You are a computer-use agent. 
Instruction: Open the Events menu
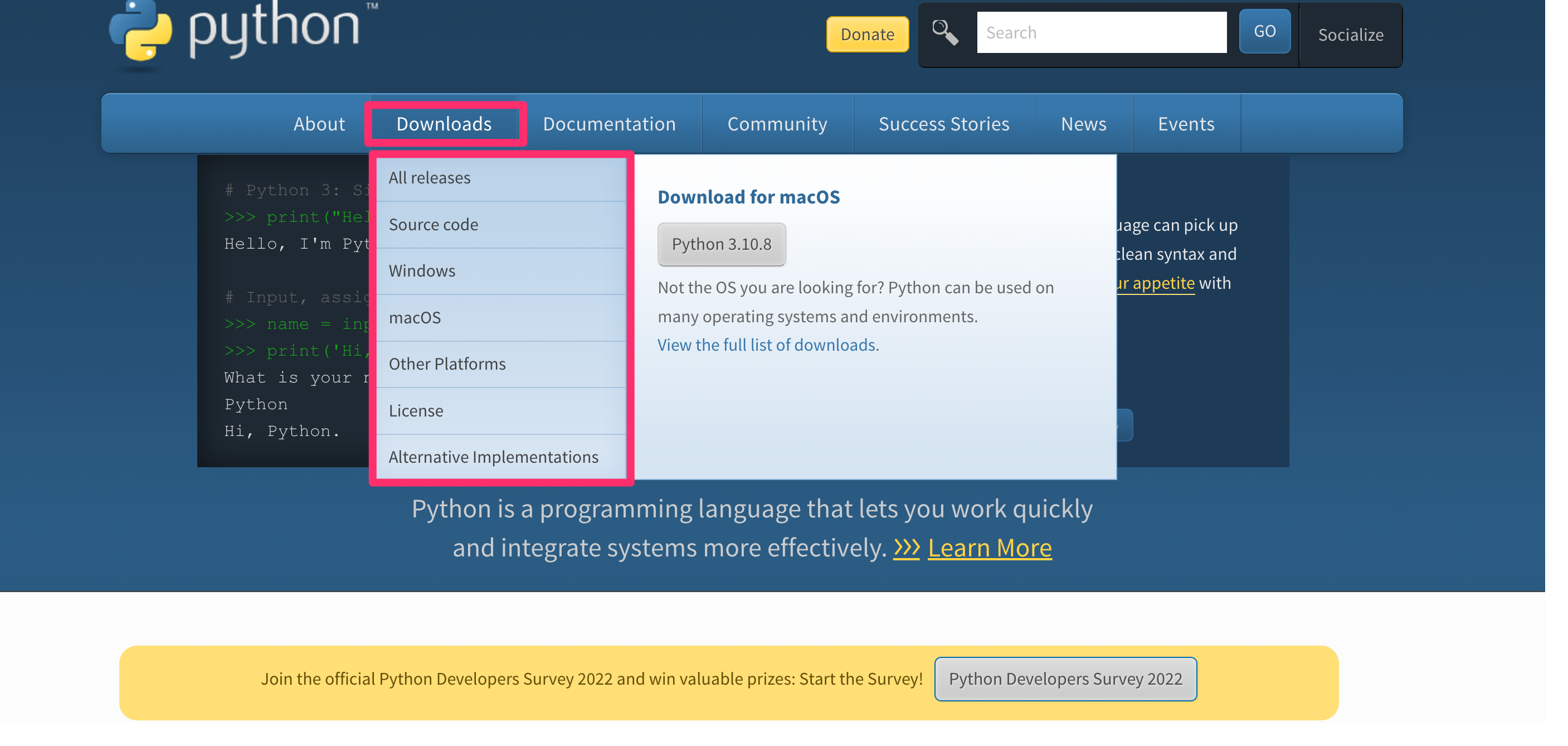click(x=1186, y=124)
